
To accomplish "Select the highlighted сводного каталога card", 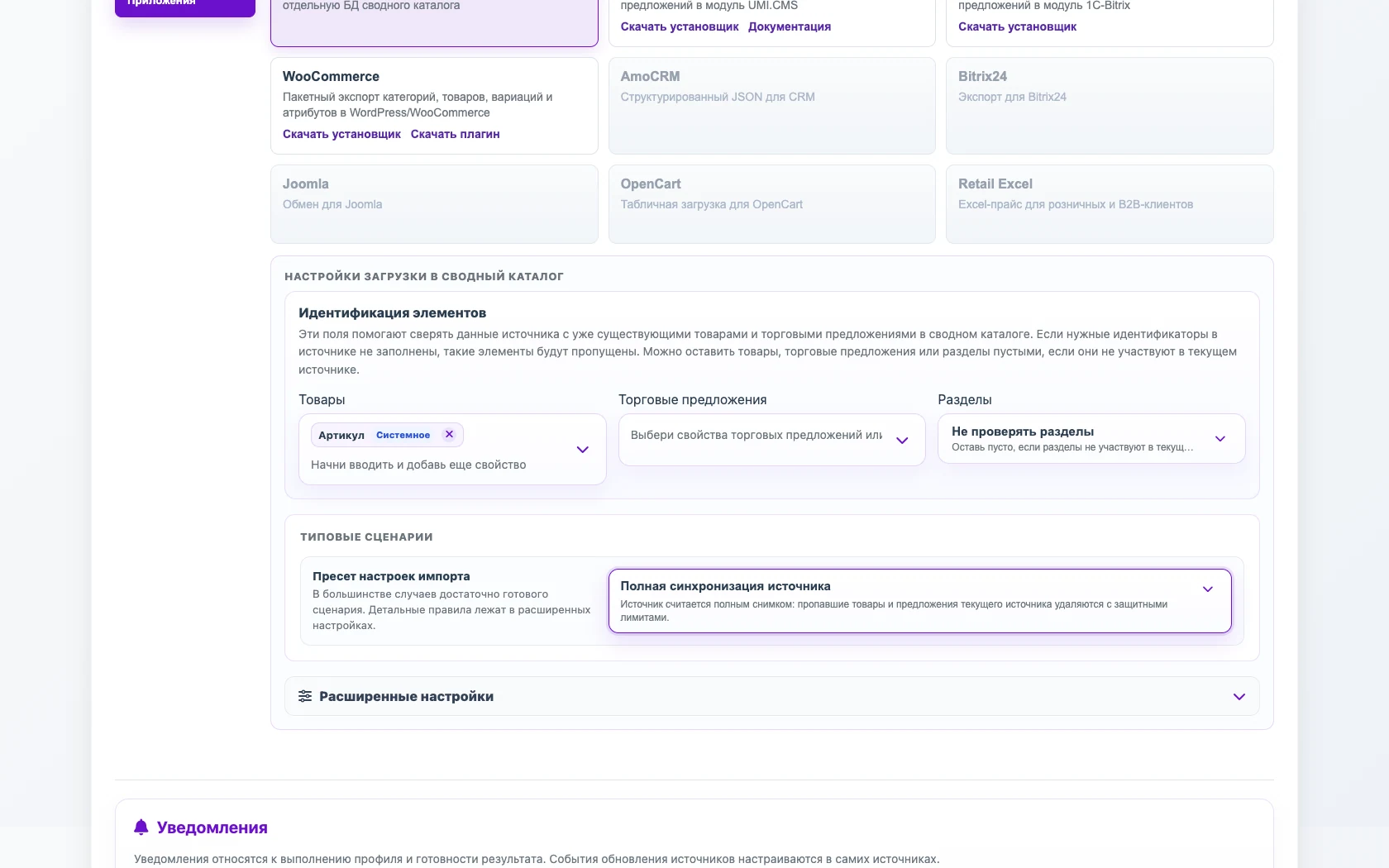I will point(434,21).
